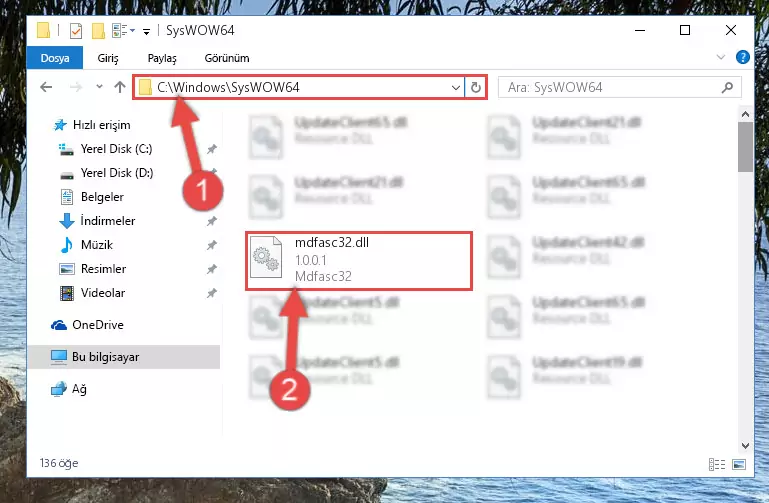
Task: Go up one folder level arrow
Action: [120, 87]
